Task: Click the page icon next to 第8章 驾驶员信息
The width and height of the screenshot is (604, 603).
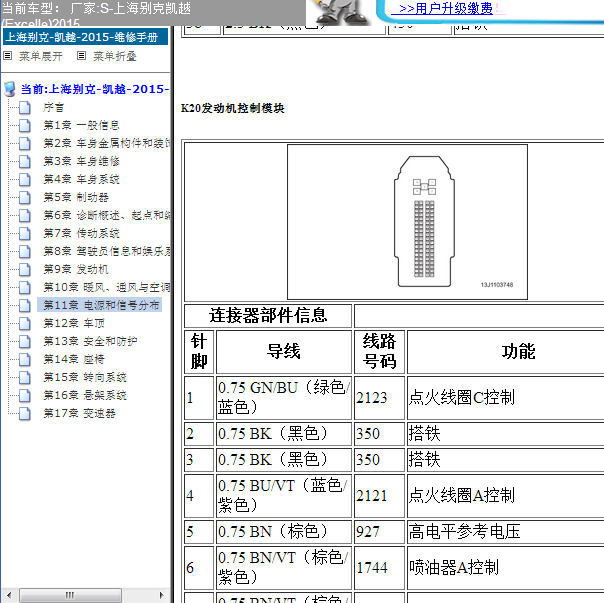Action: pos(25,251)
